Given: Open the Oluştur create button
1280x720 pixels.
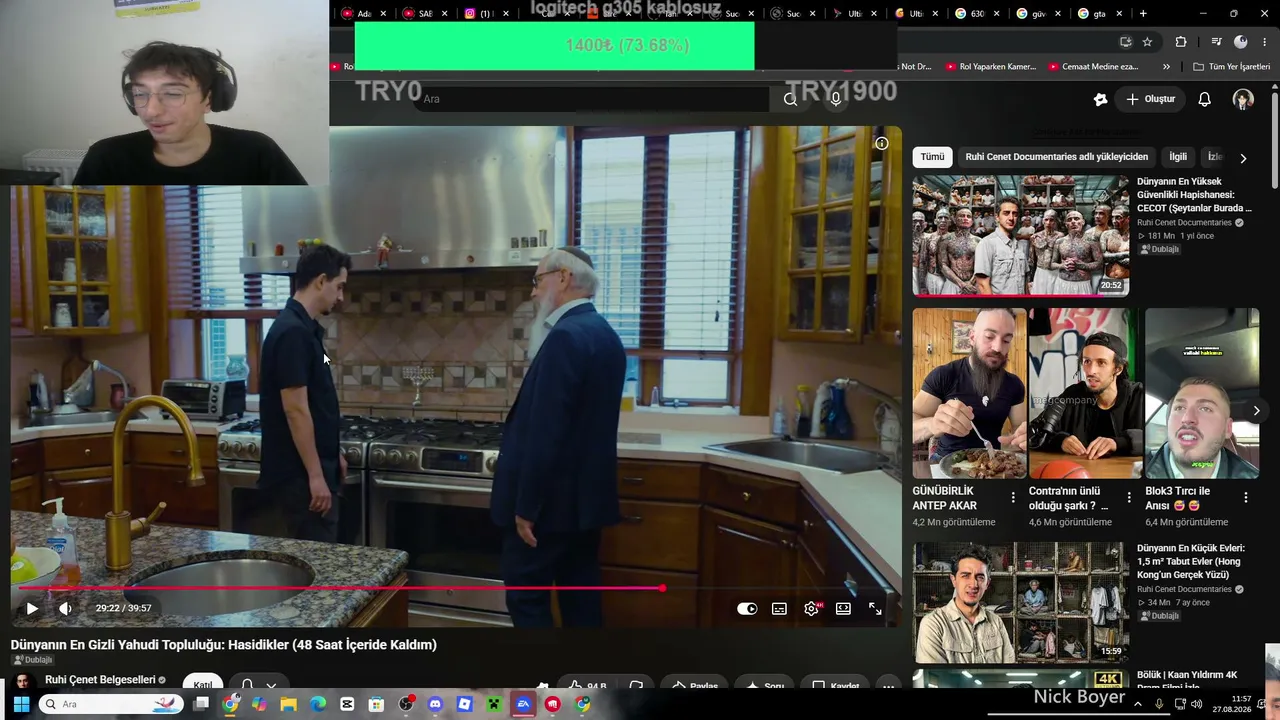Looking at the screenshot, I should (1151, 99).
